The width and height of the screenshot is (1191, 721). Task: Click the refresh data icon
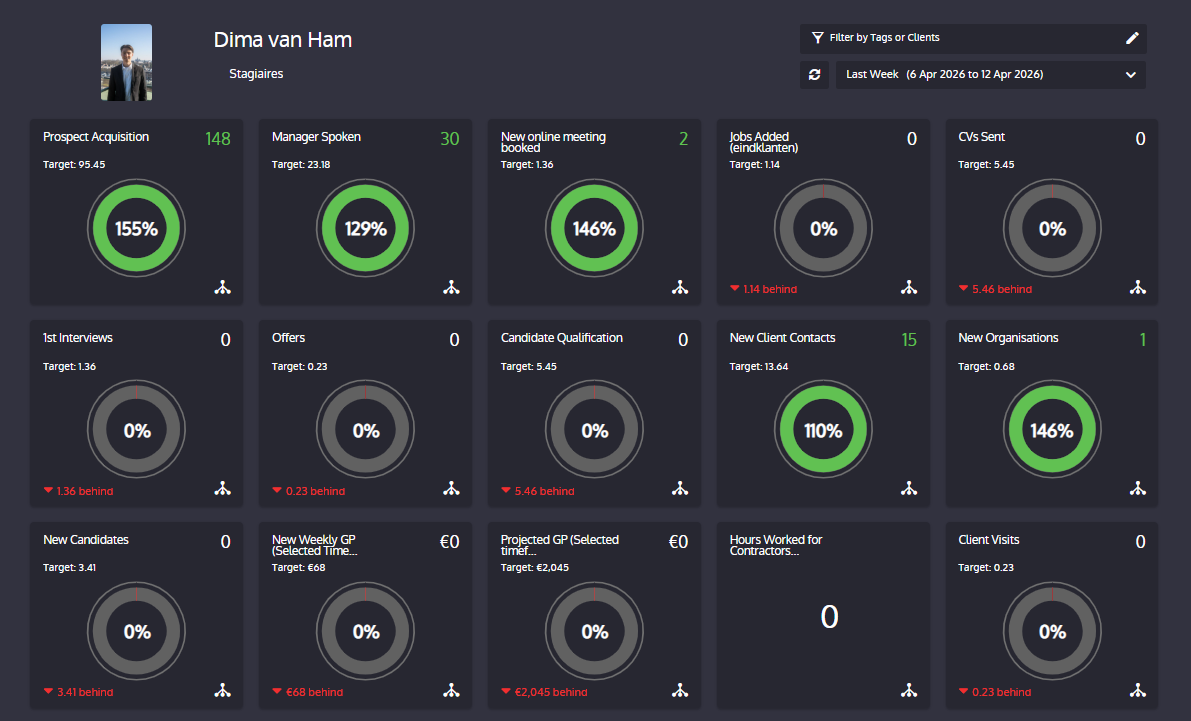point(814,74)
